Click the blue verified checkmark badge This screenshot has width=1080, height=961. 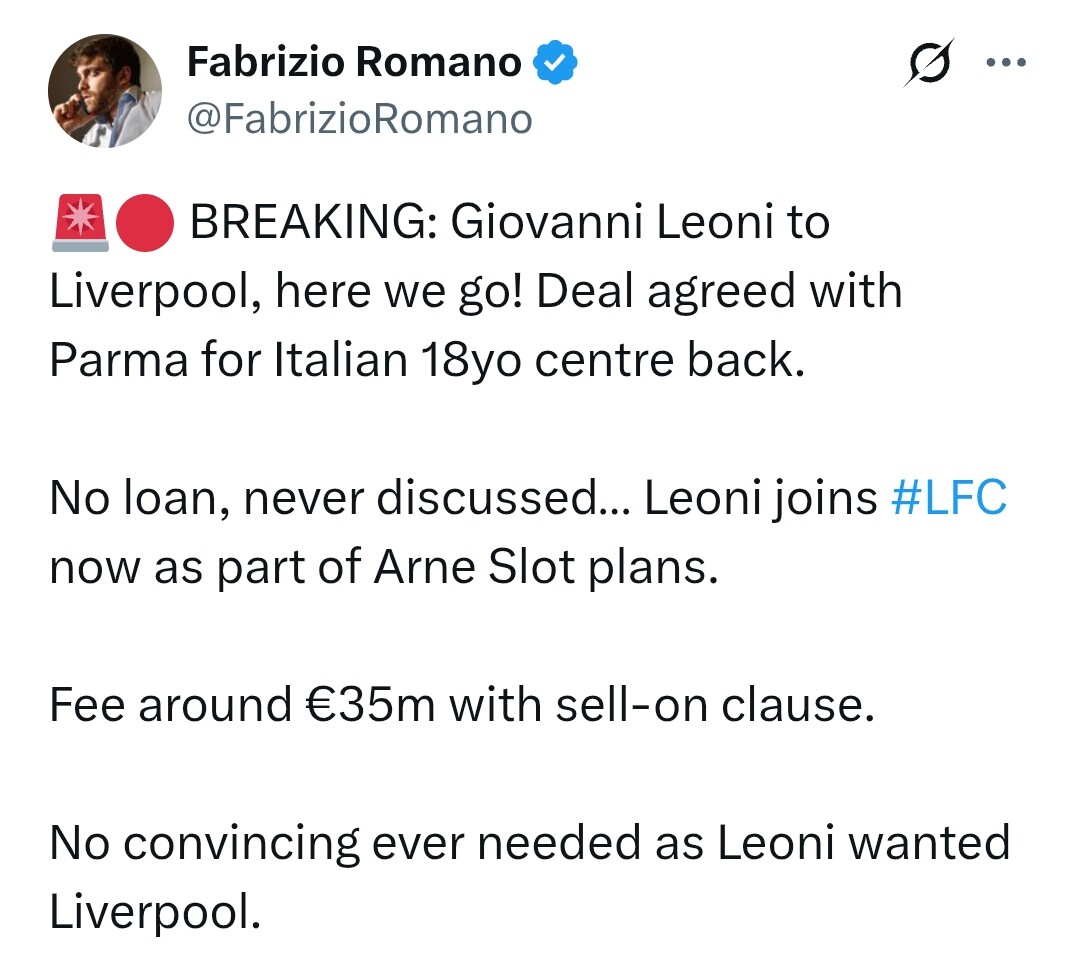554,62
